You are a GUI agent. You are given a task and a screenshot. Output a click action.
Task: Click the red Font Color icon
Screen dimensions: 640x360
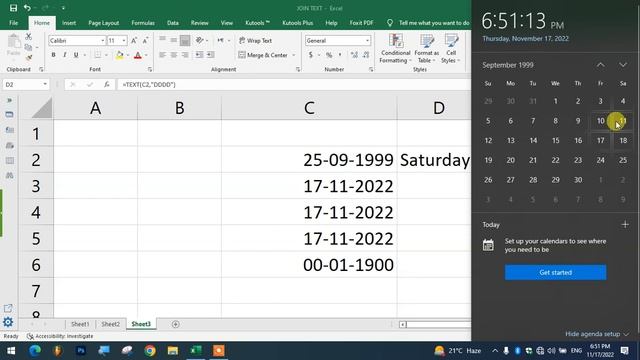click(138, 55)
